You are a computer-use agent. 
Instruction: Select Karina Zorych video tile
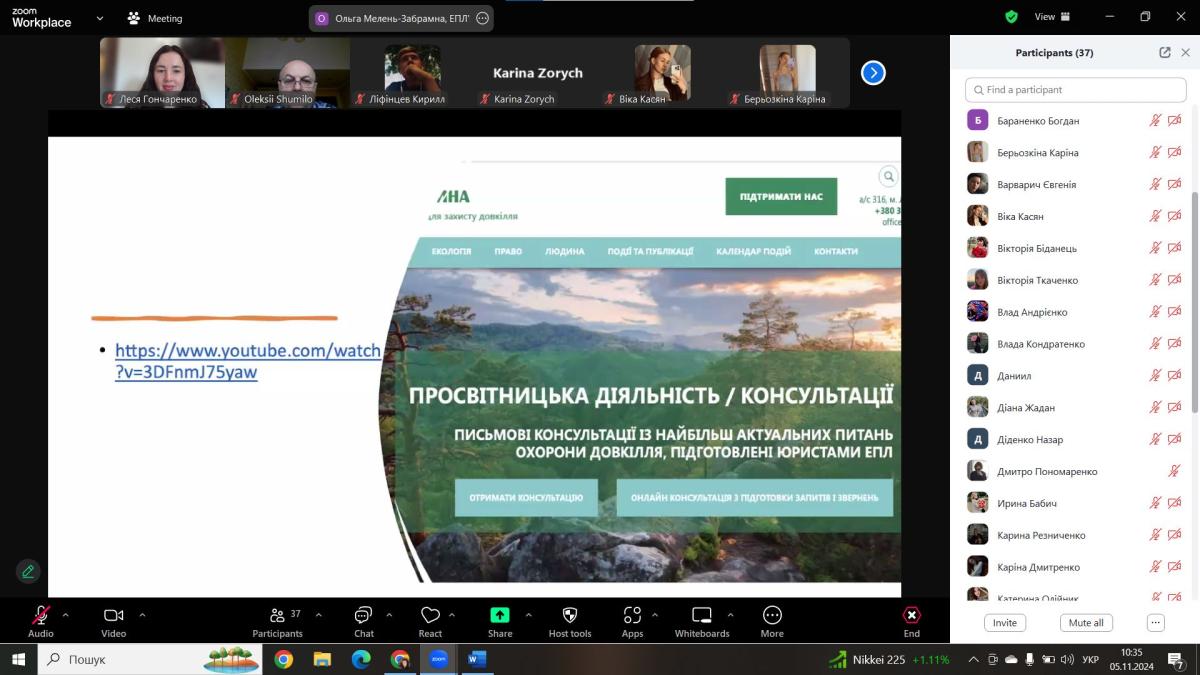(537, 73)
